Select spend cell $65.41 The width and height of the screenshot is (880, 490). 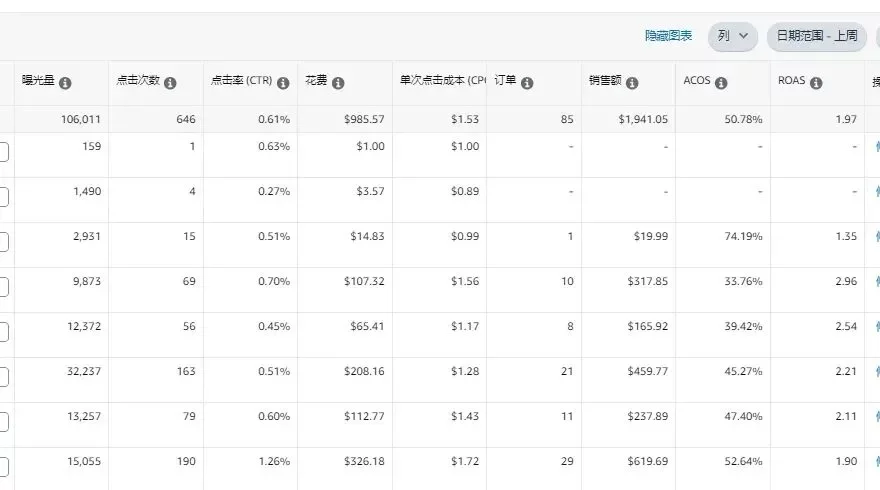[x=367, y=326]
